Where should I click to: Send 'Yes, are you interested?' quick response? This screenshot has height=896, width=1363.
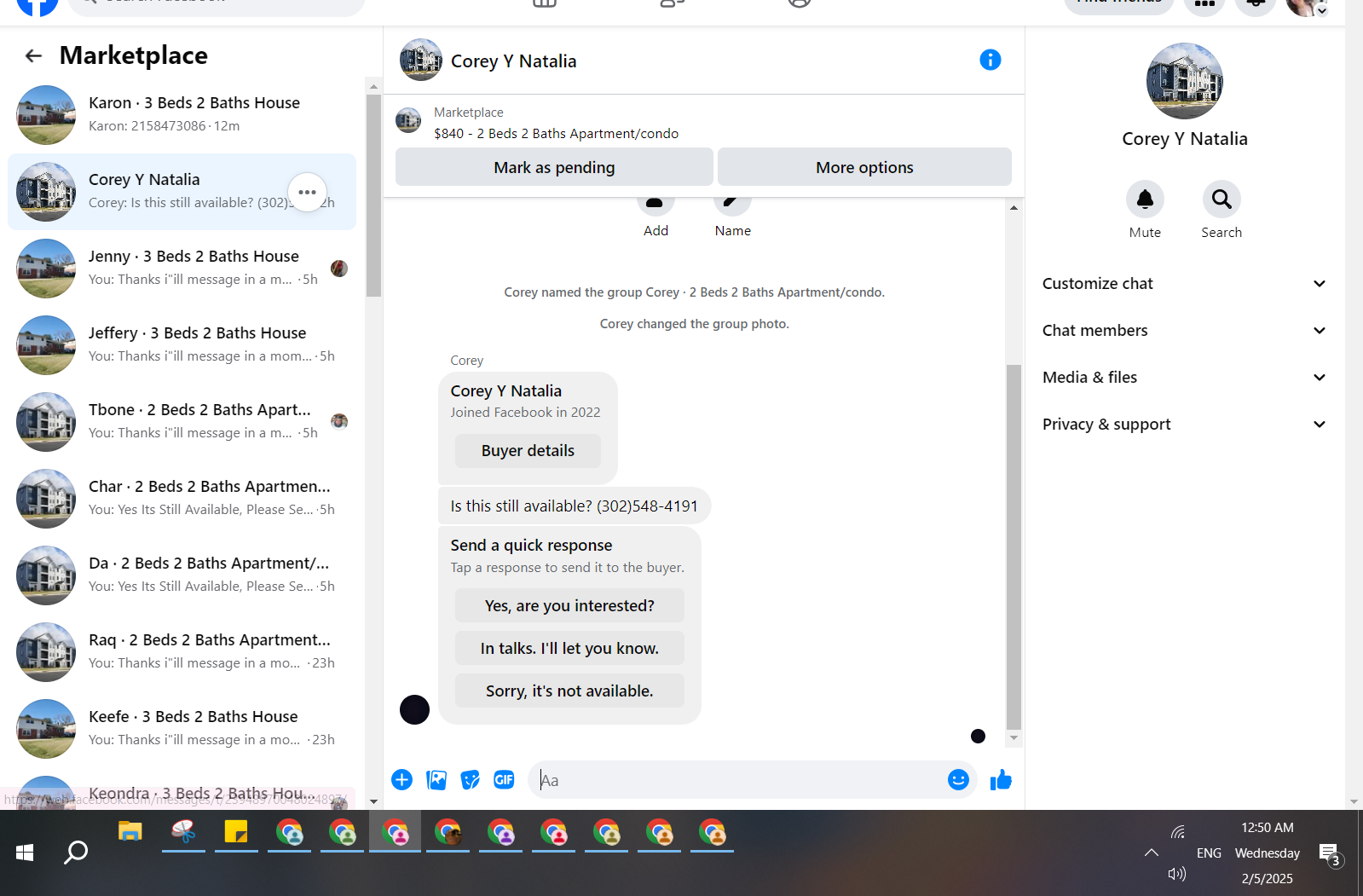[x=569, y=606]
